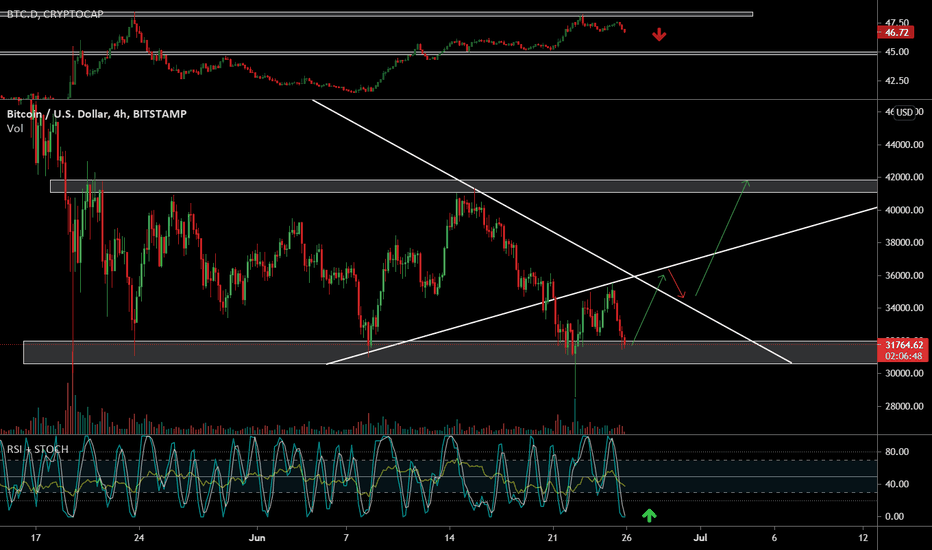Open the USD currency selector
932x550 pixels.
point(905,112)
